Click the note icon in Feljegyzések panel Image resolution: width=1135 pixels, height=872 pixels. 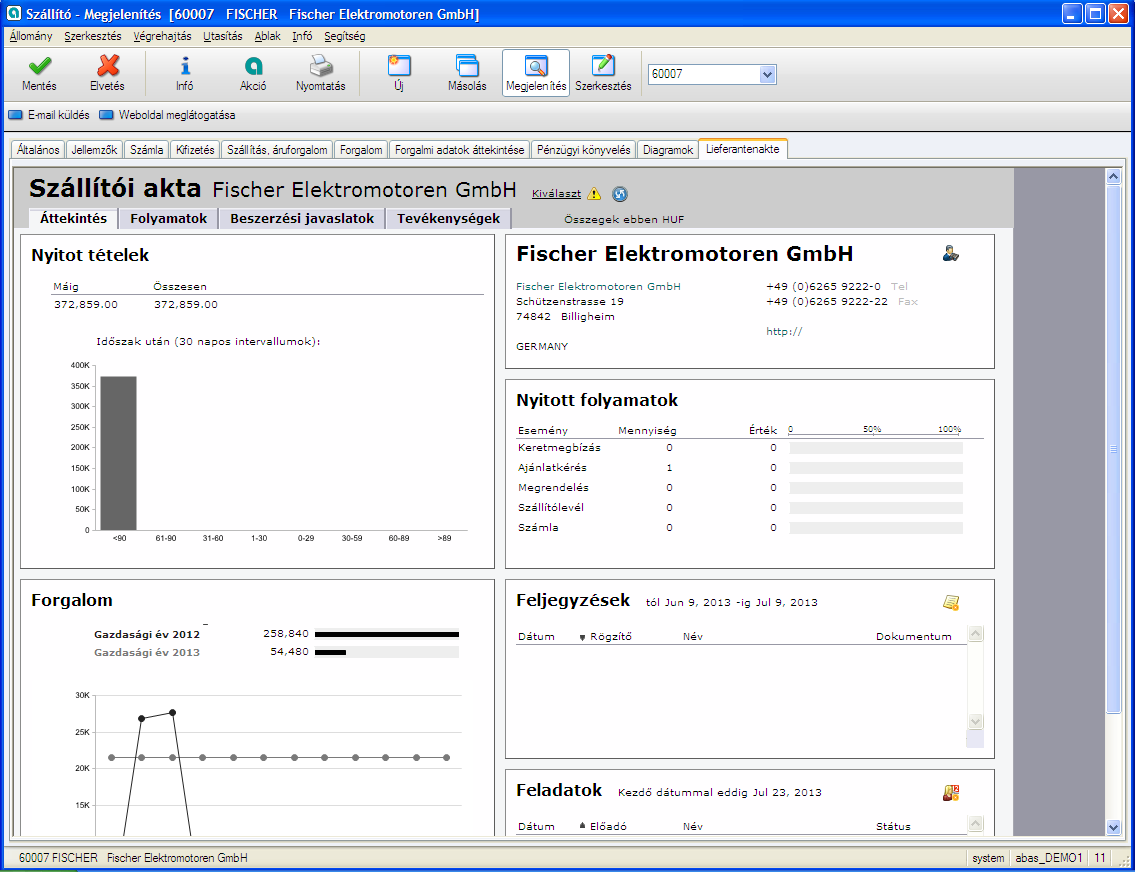[950, 602]
